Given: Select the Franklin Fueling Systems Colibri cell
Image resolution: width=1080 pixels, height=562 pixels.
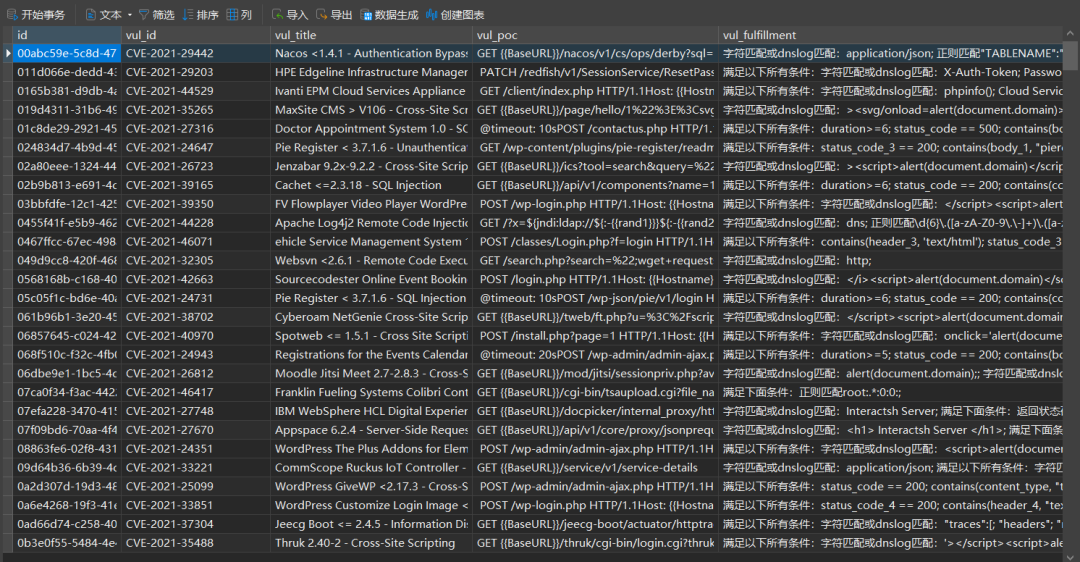Looking at the screenshot, I should 371,392.
